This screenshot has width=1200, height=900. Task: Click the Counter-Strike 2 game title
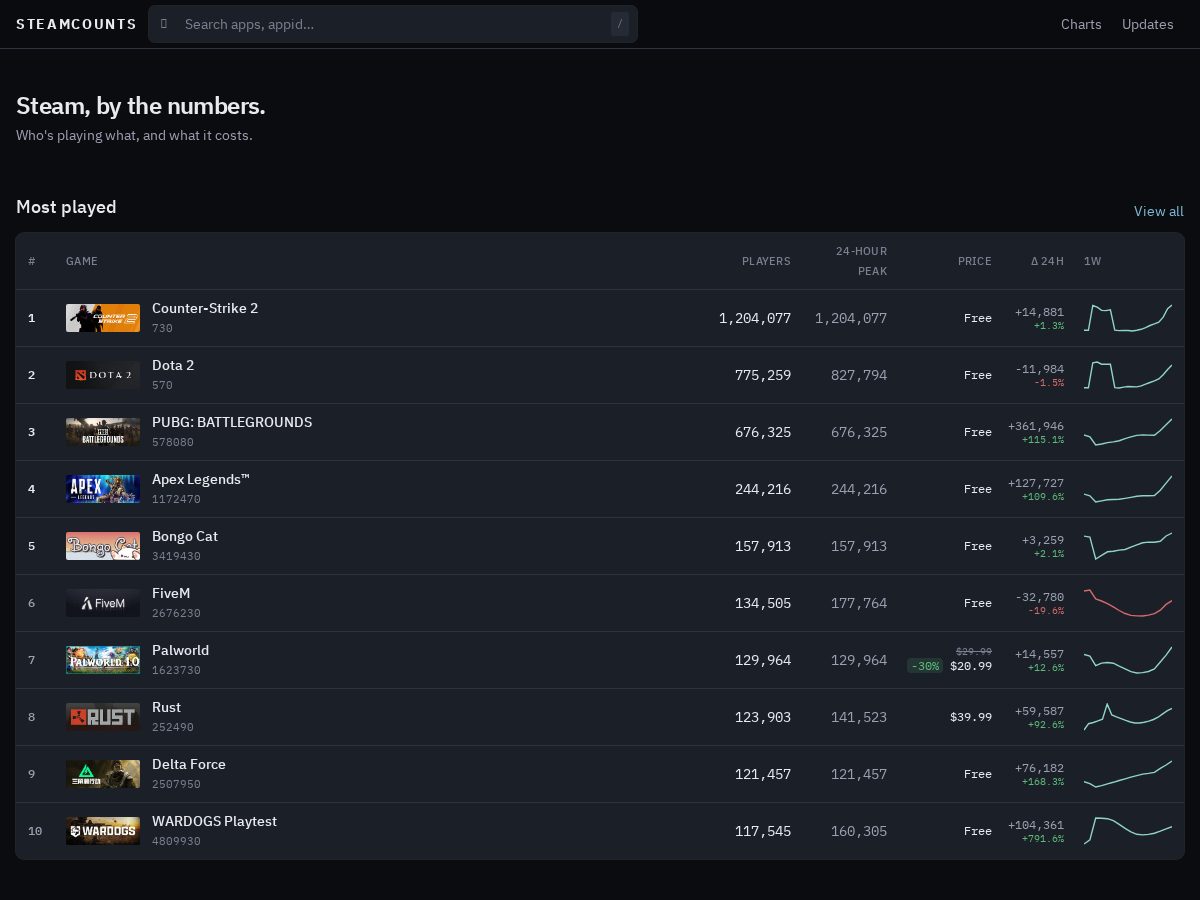(205, 308)
